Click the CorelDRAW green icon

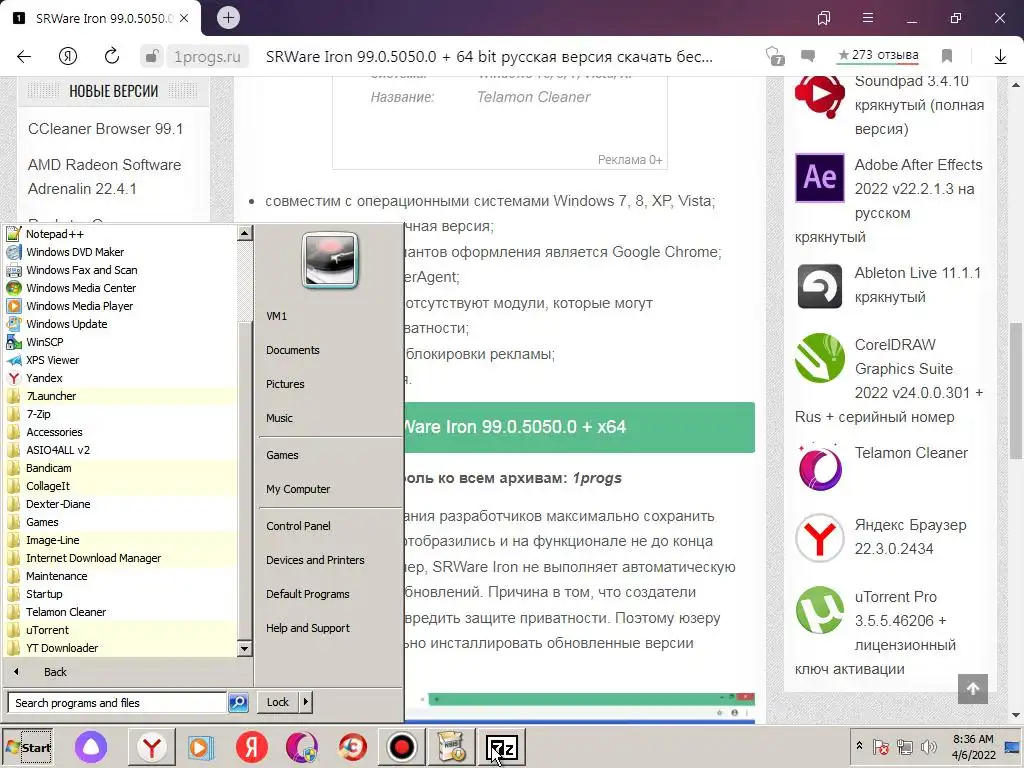(x=820, y=358)
